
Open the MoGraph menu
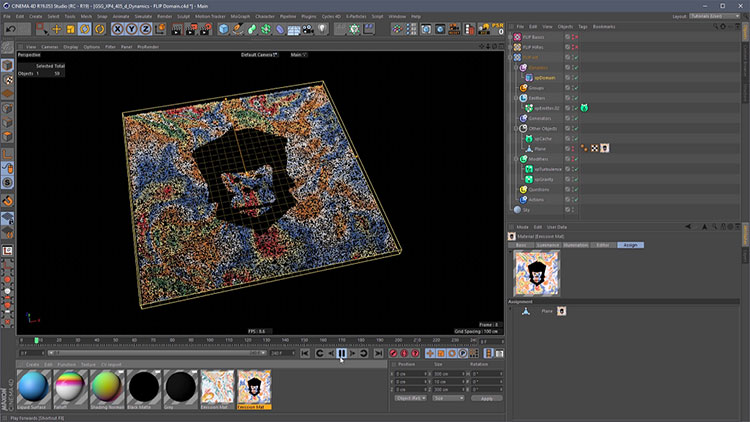[x=240, y=16]
